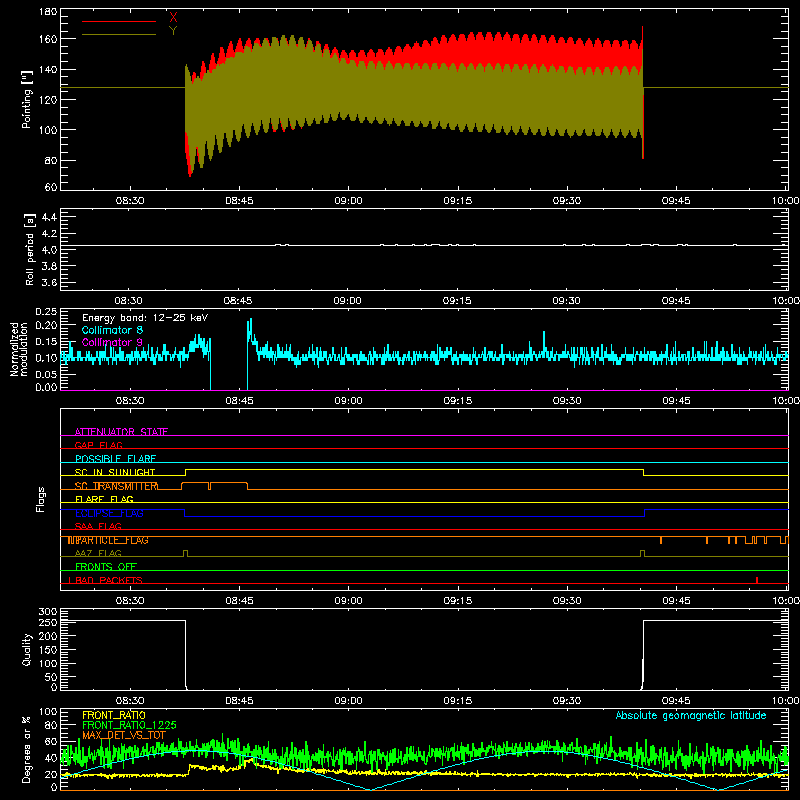800x800 pixels.
Task: Click the ECLIPSE_FLAG rising edge near 09:40
Action: (644, 513)
